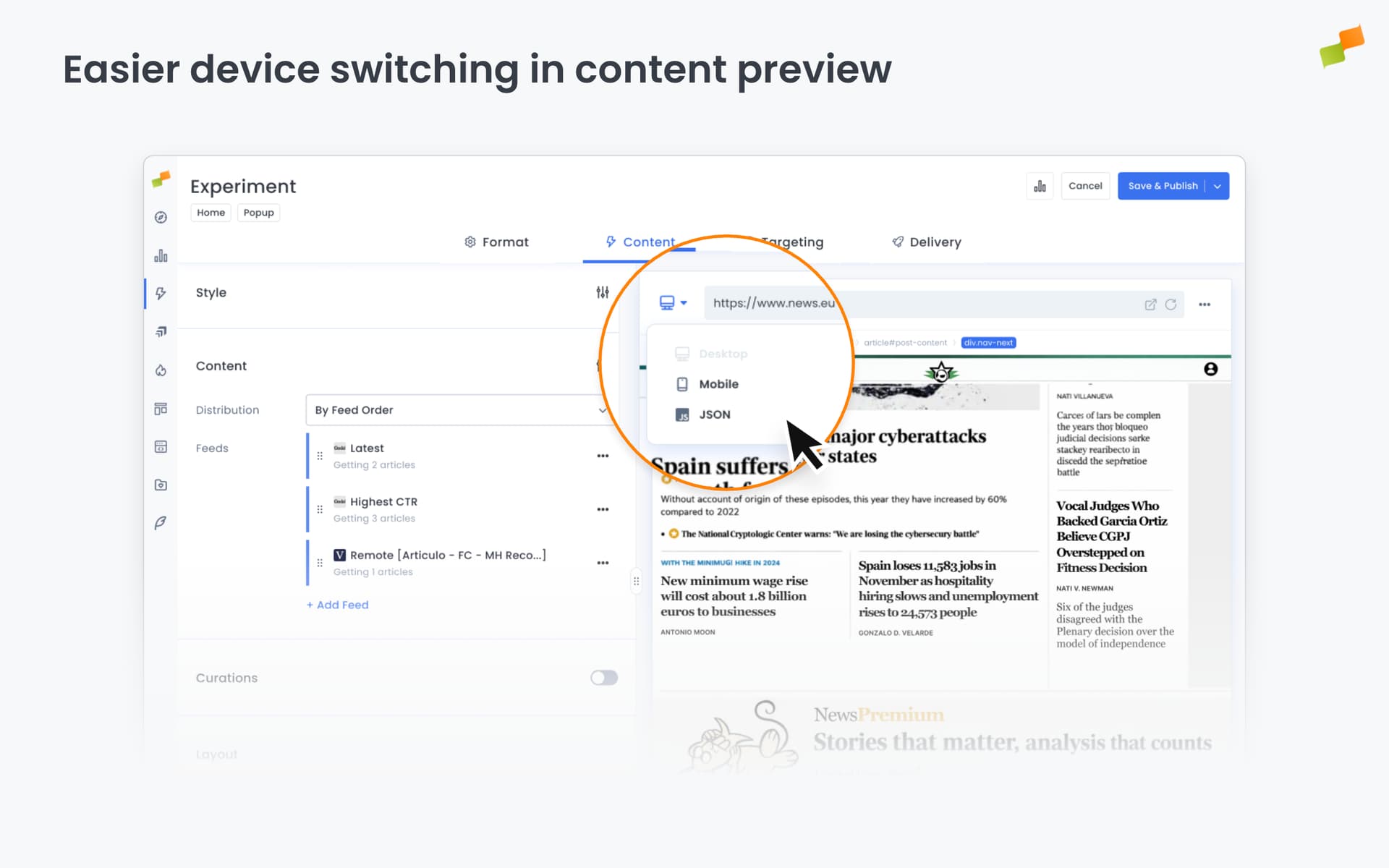The image size is (1389, 868).
Task: Expand the Save & Publish options chevron
Action: [1218, 186]
